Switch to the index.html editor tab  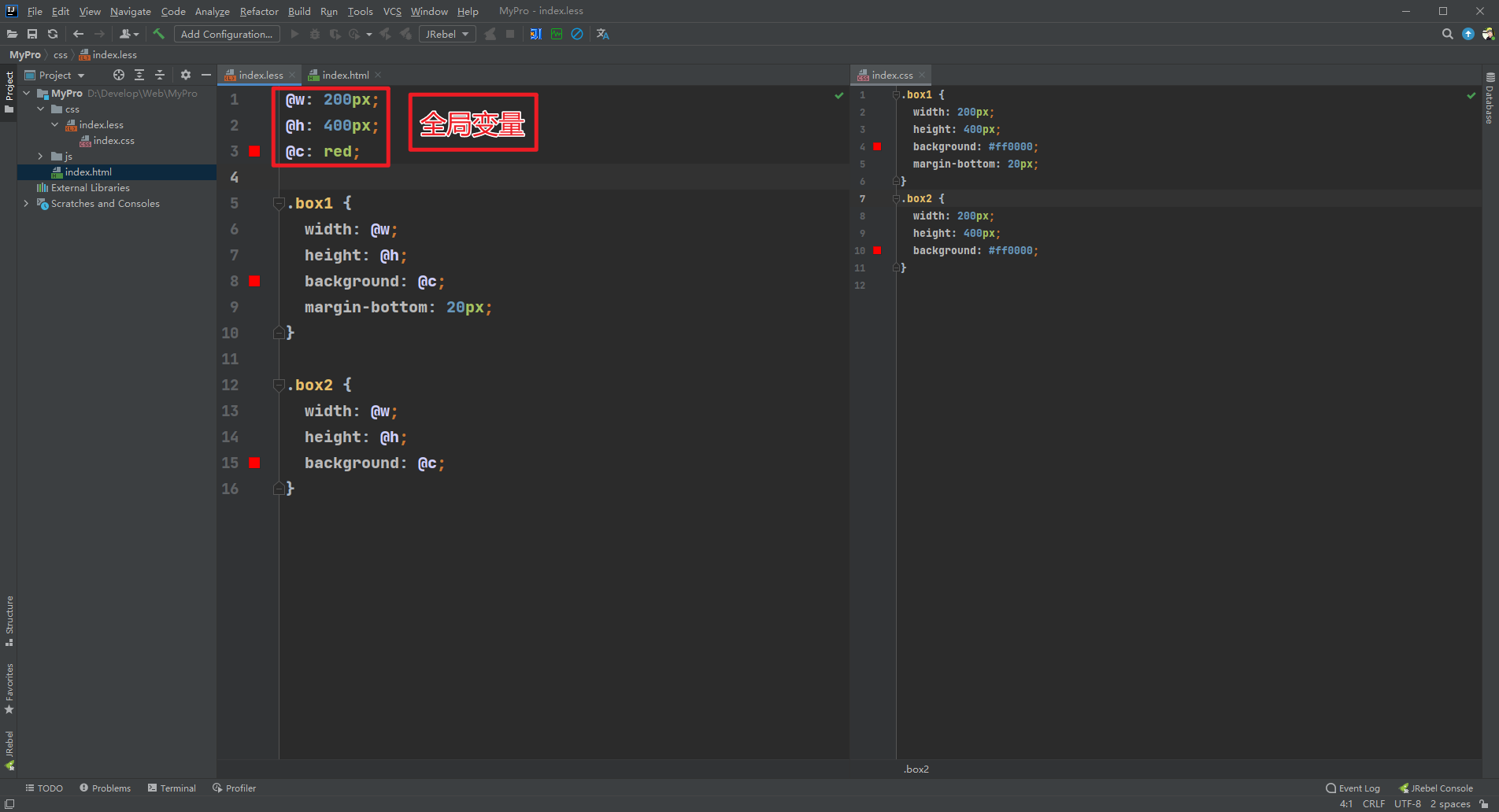point(345,75)
